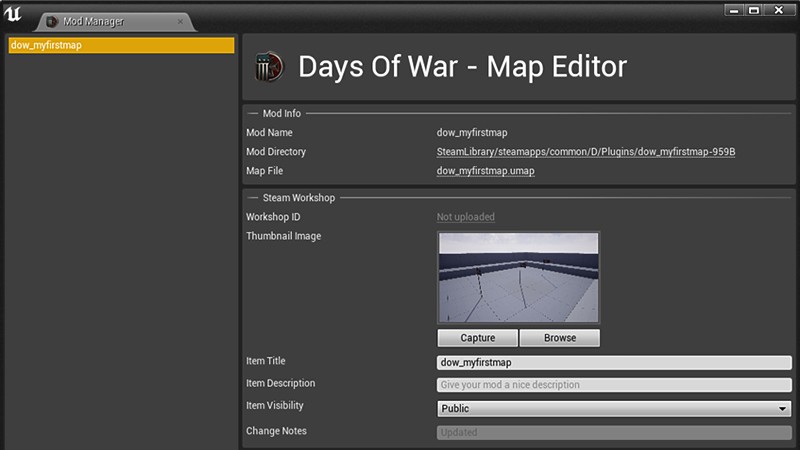The height and width of the screenshot is (450, 800).
Task: Close the Mod Manager tab
Action: click(180, 21)
